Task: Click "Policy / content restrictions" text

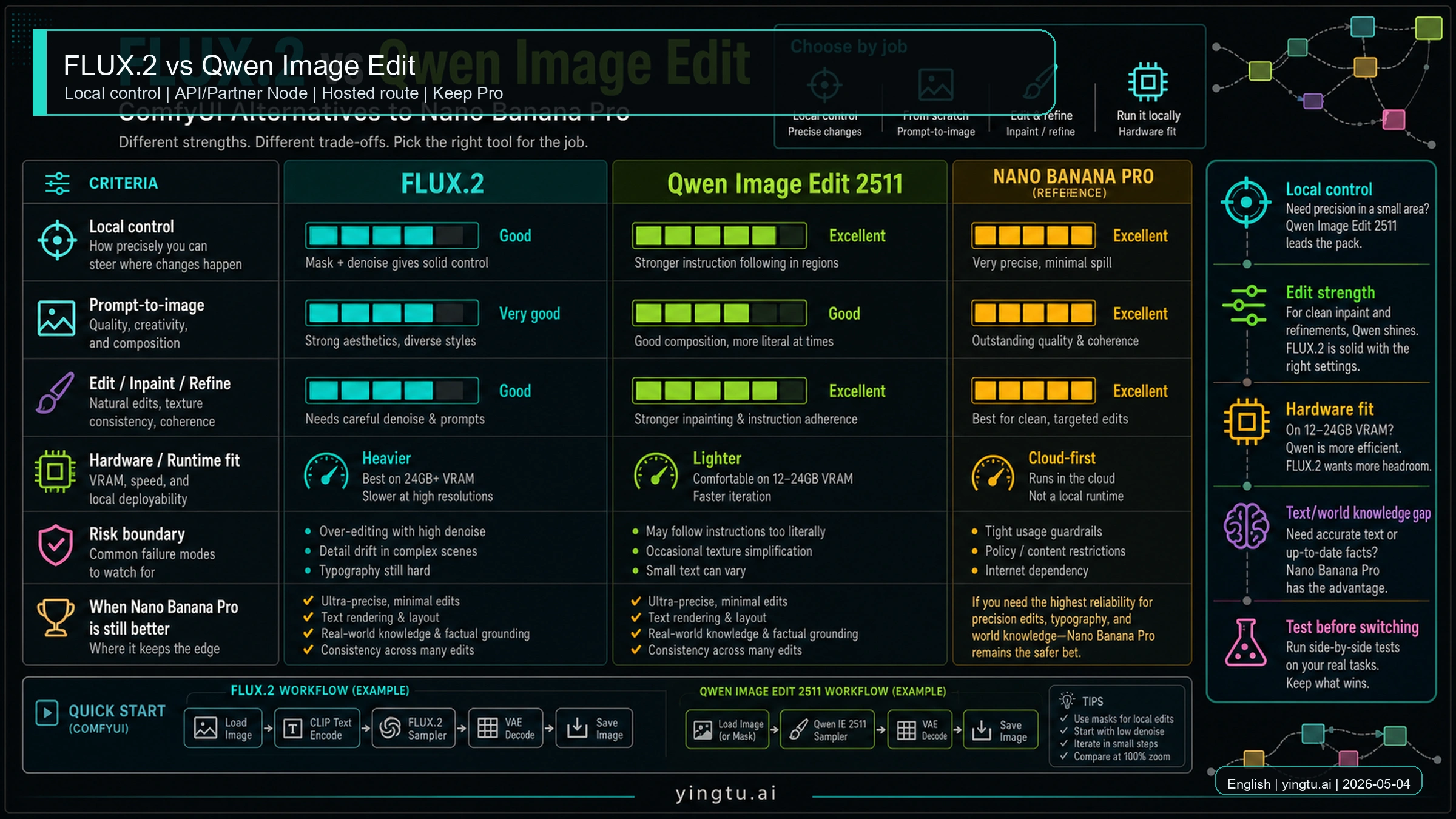Action: coord(1055,551)
